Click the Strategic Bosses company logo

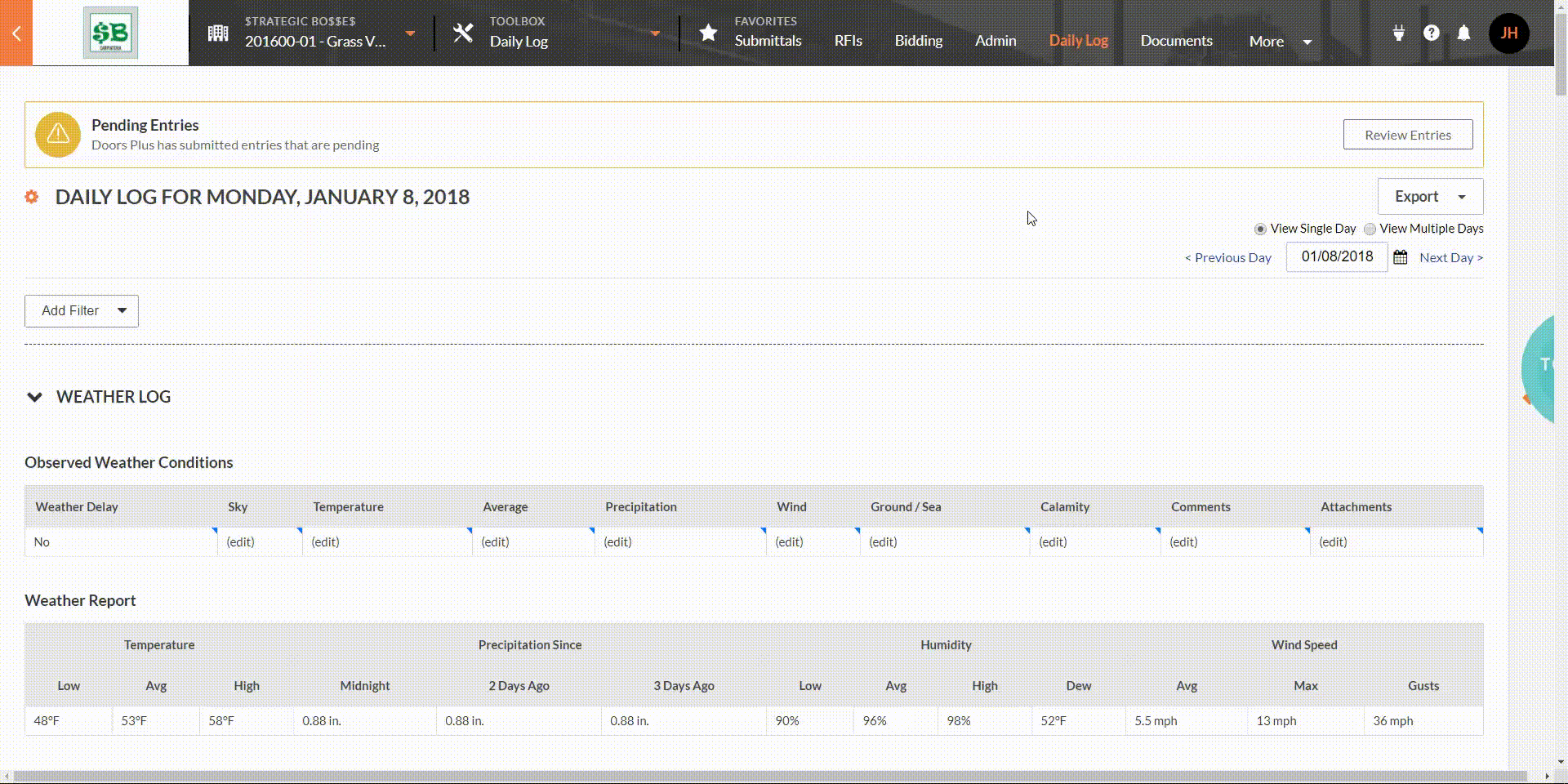110,33
